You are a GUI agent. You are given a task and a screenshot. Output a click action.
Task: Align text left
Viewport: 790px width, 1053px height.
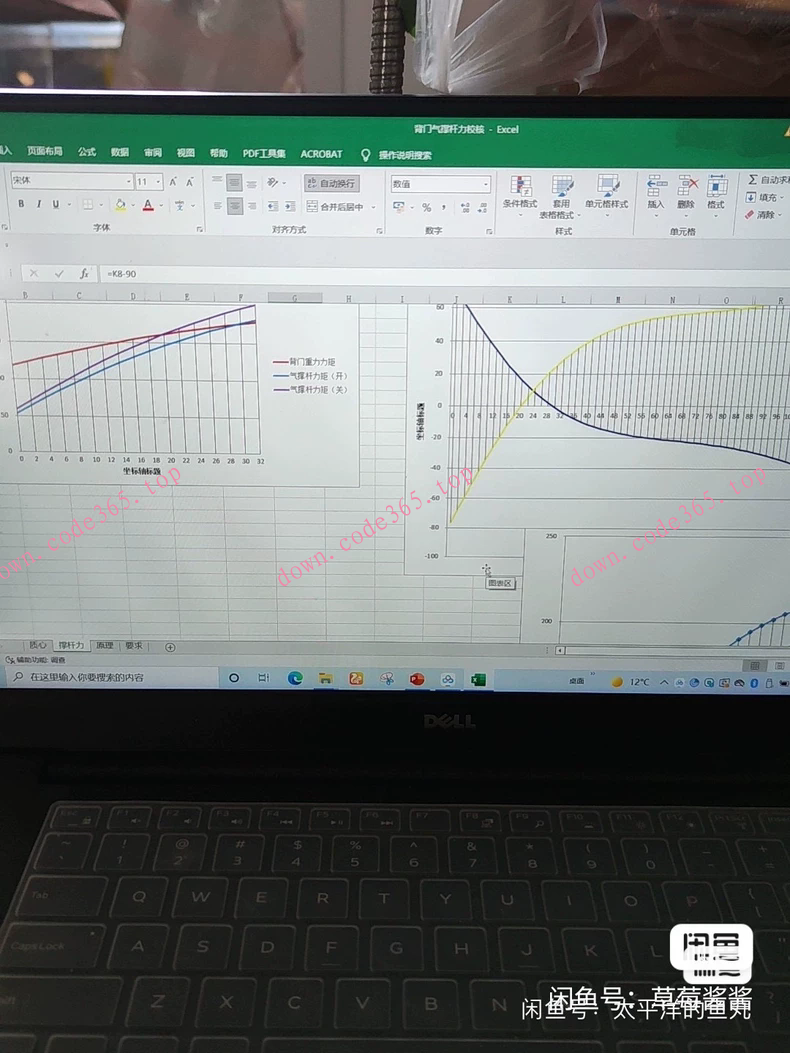218,205
